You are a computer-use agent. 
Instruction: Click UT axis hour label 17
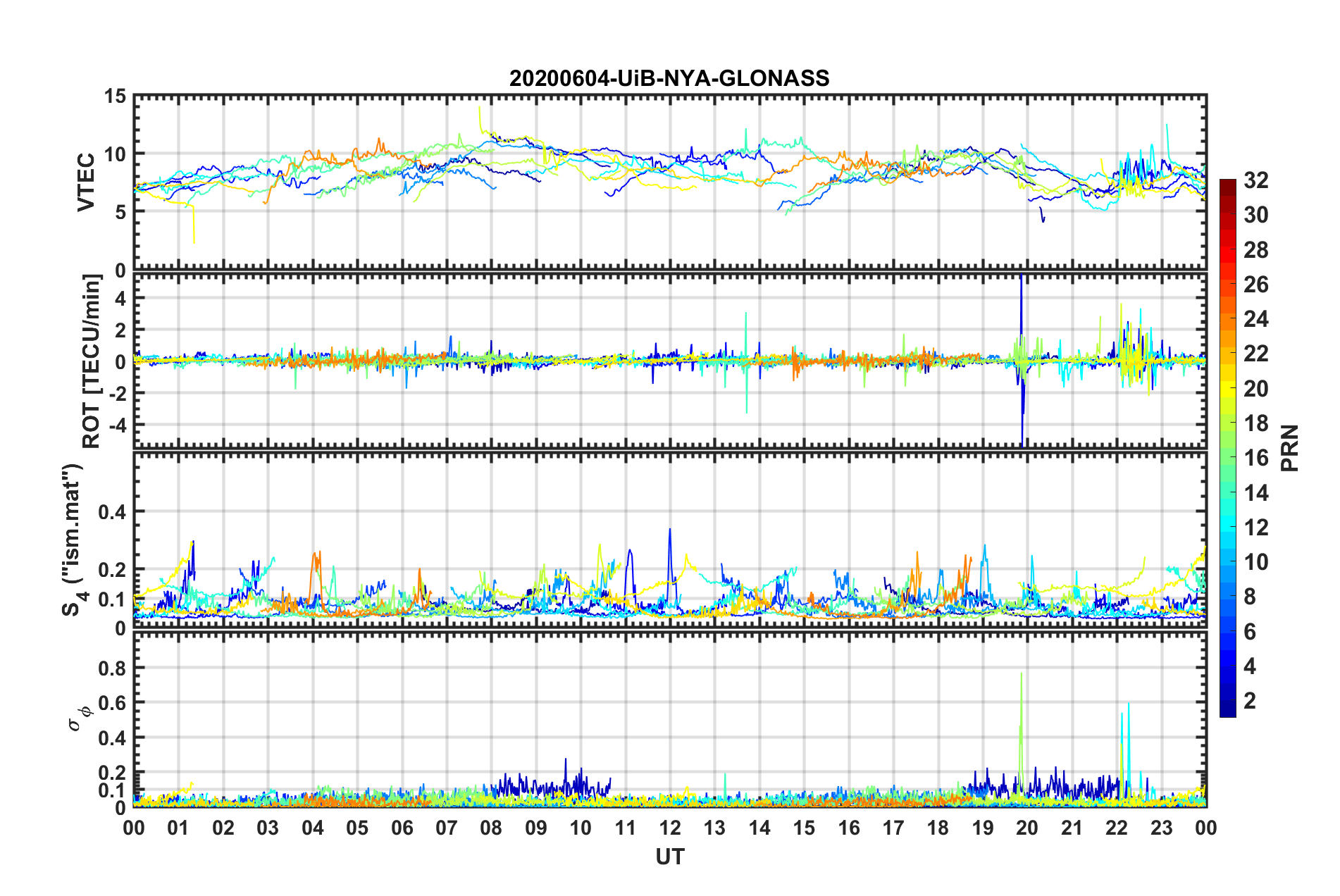(893, 828)
